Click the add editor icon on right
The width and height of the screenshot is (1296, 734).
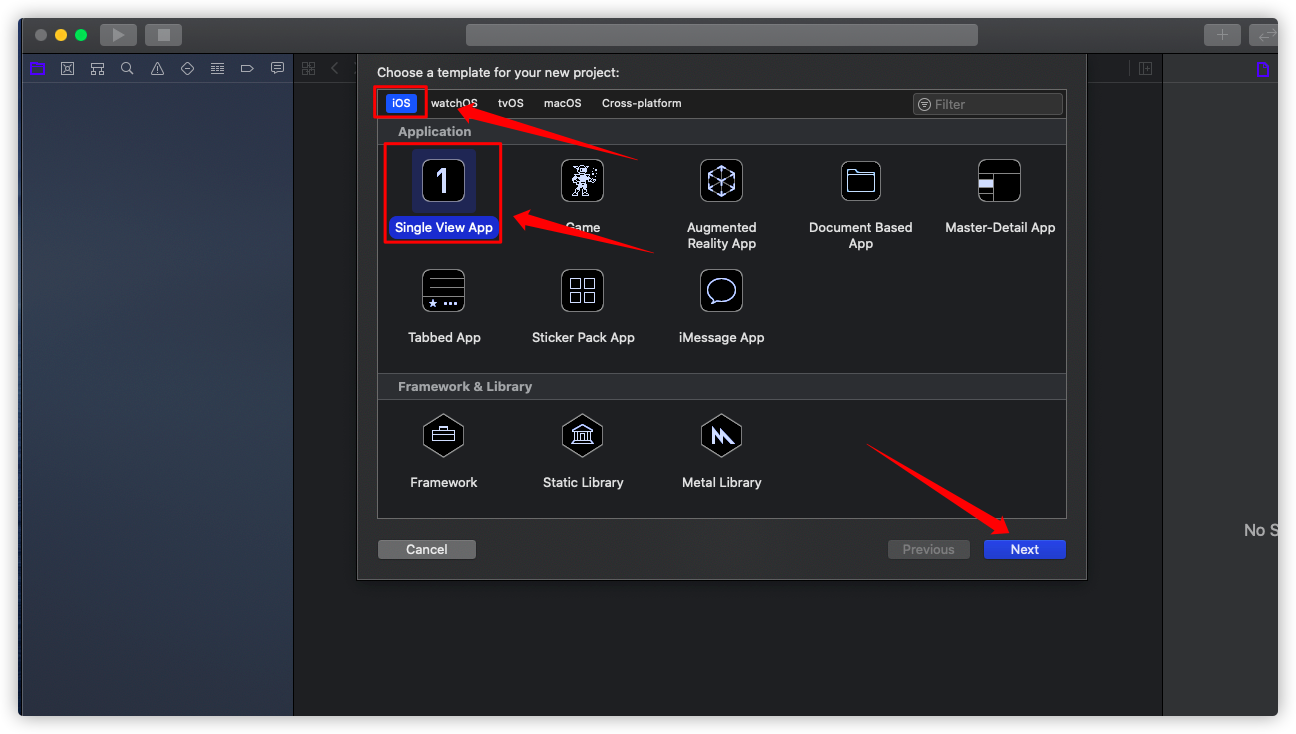point(1145,68)
